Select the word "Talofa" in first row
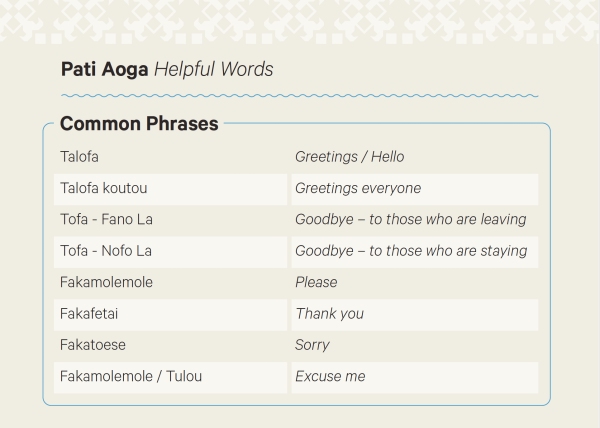Image resolution: width=600 pixels, height=428 pixels. [x=80, y=157]
